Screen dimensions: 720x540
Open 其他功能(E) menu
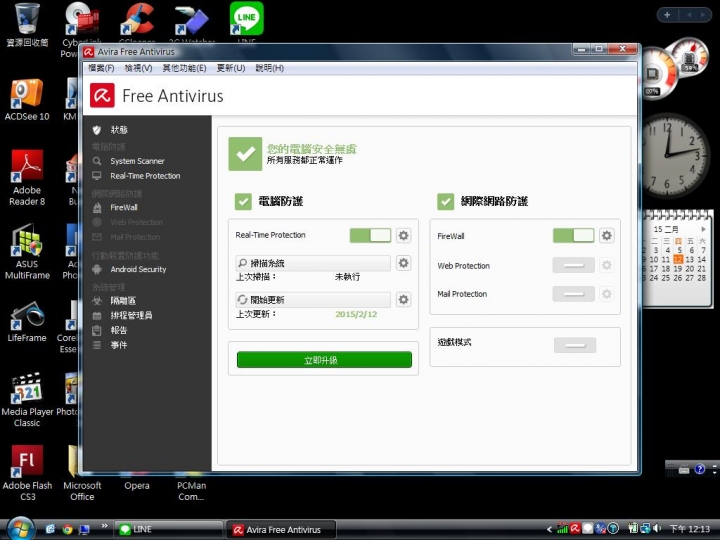pyautogui.click(x=184, y=68)
